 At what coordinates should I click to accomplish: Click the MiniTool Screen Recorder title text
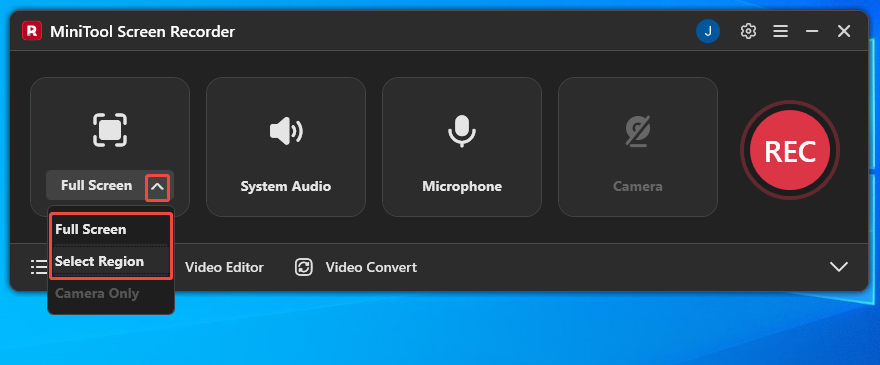(143, 31)
